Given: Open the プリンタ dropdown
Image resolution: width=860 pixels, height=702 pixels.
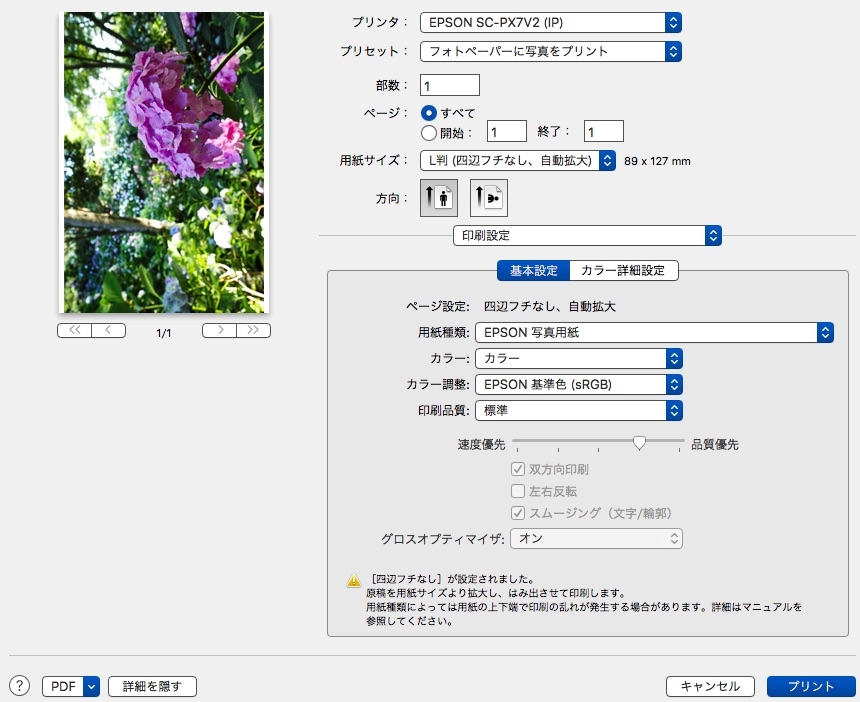Looking at the screenshot, I should [551, 22].
